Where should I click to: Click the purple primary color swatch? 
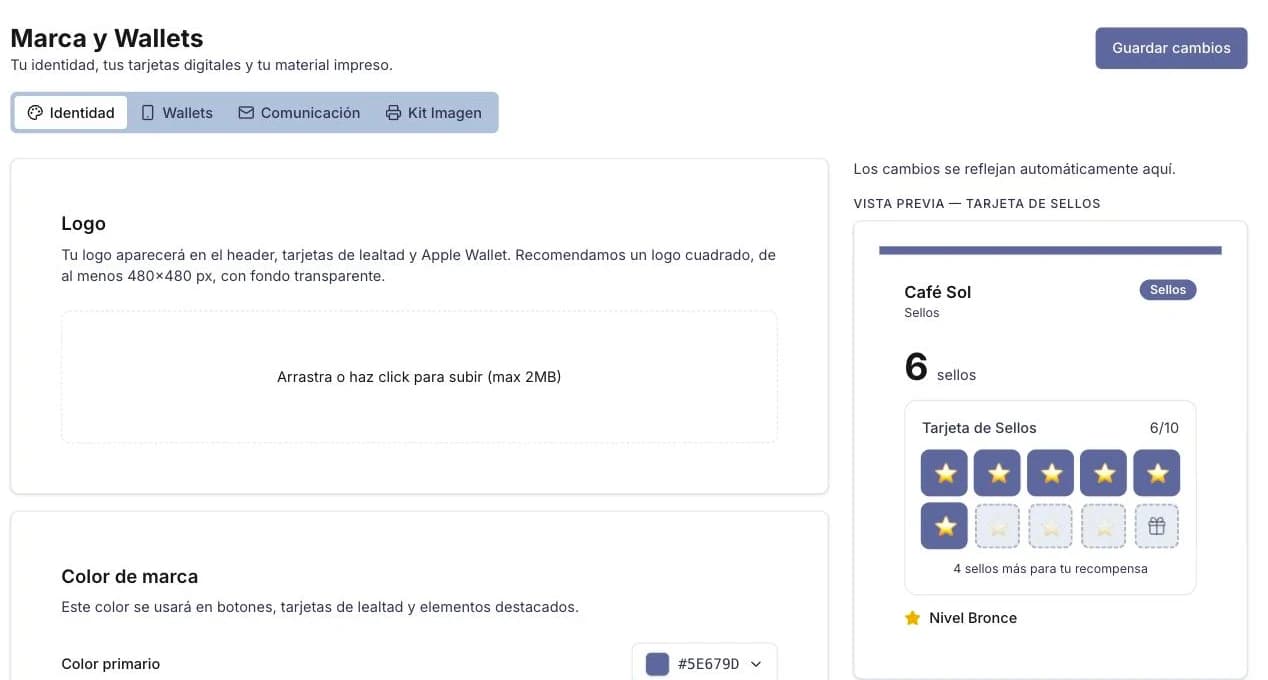click(x=657, y=664)
